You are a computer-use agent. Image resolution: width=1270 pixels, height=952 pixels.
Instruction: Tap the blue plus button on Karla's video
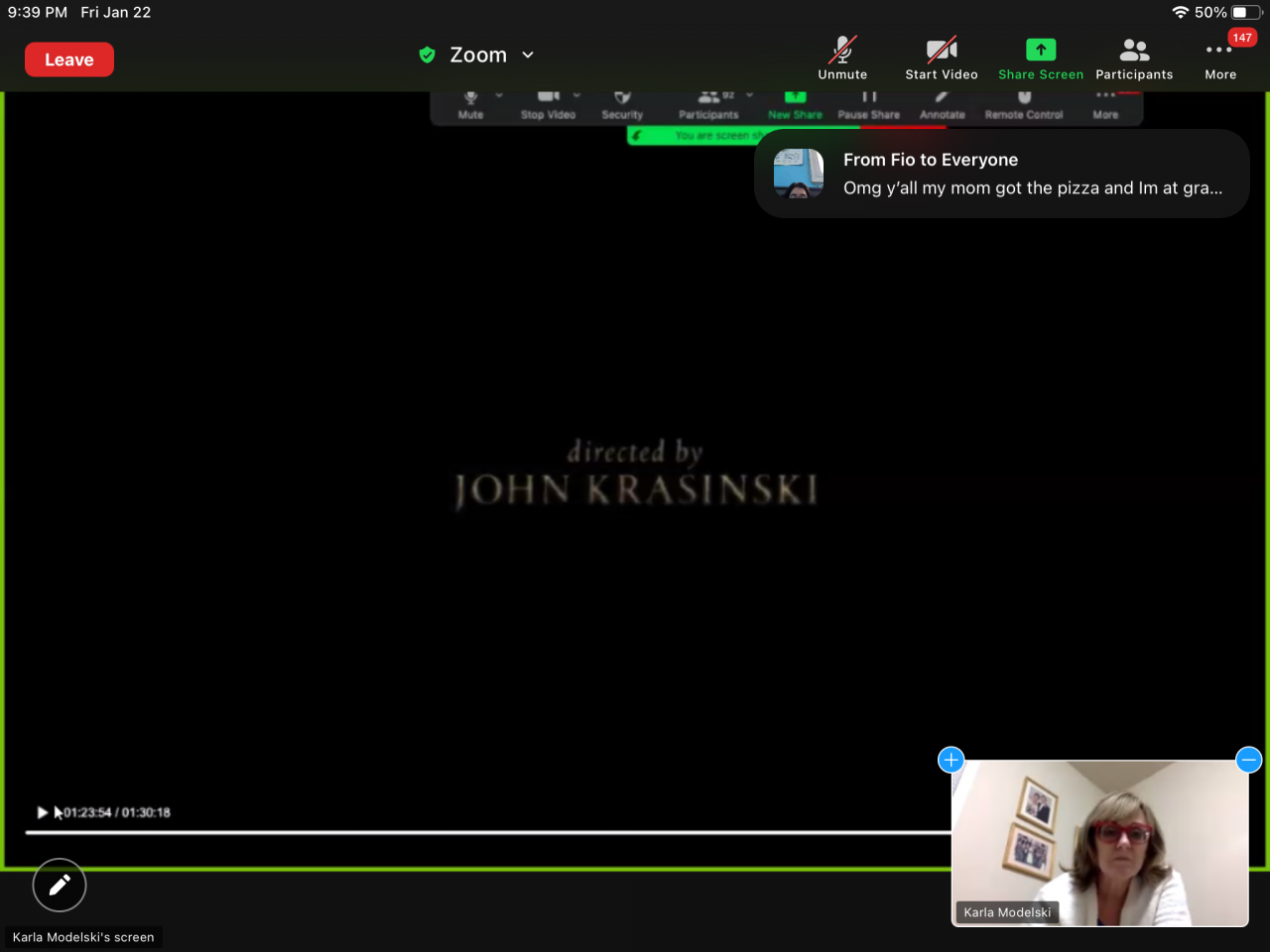pos(951,760)
